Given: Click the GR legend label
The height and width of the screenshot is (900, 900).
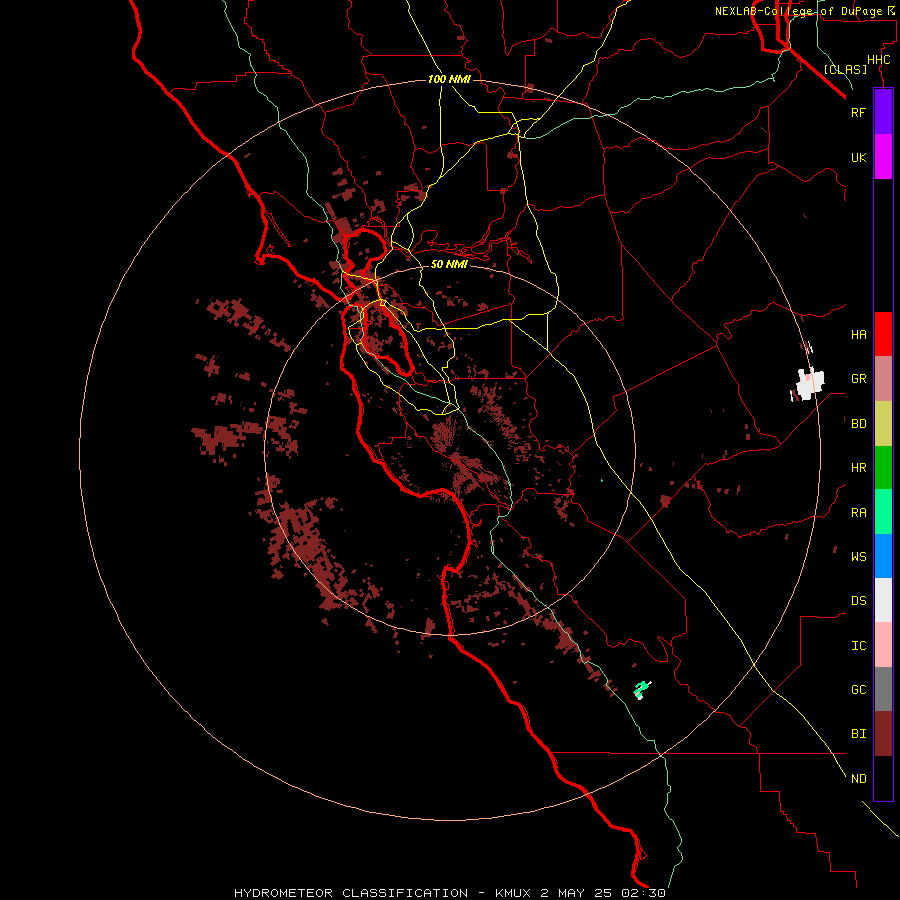Looking at the screenshot, I should [858, 379].
